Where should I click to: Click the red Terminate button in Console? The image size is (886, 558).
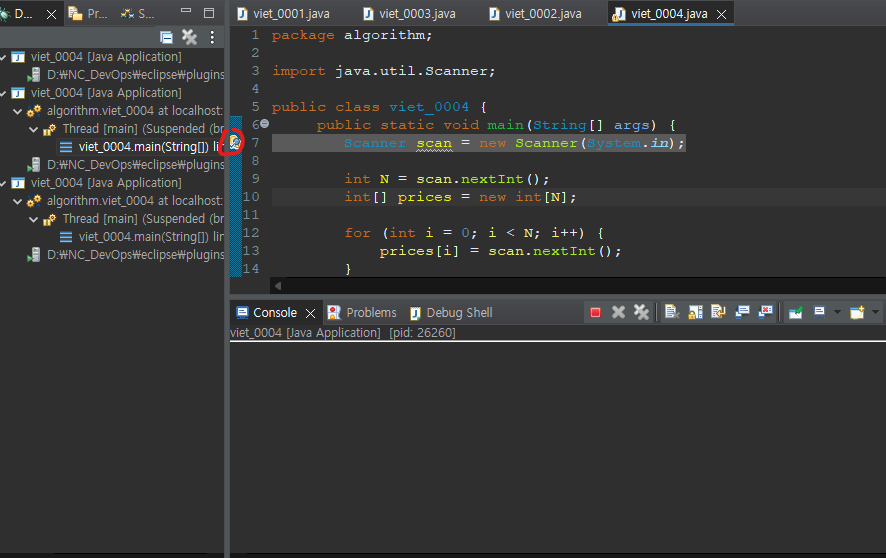(x=595, y=313)
